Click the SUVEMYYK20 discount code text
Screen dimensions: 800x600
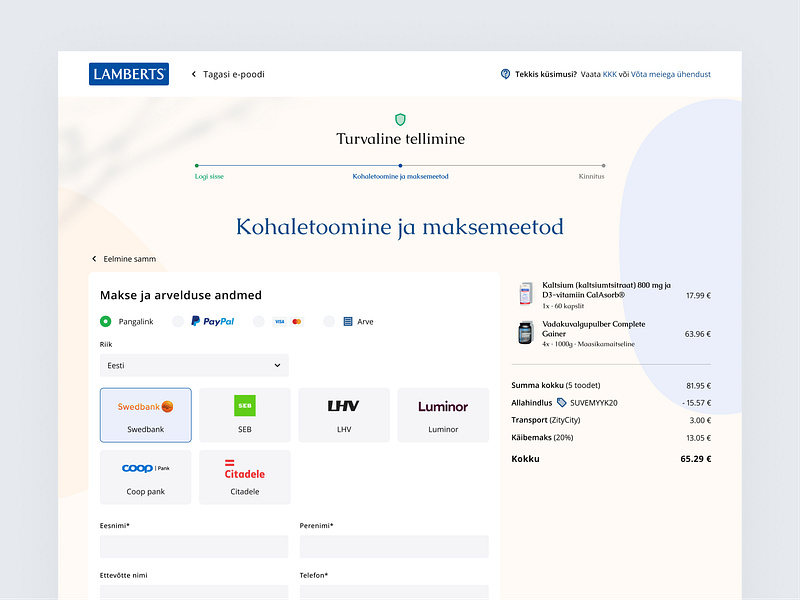coord(593,403)
